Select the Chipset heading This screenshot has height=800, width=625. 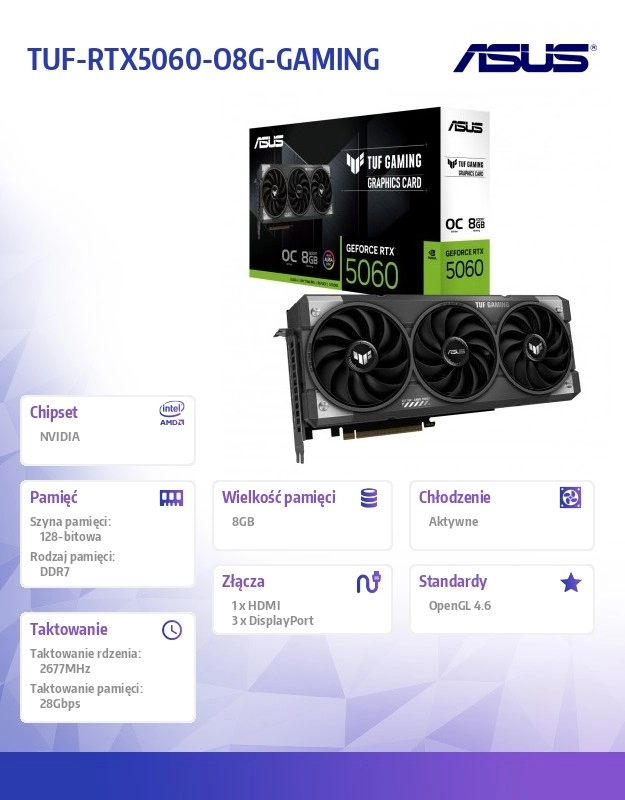point(54,412)
